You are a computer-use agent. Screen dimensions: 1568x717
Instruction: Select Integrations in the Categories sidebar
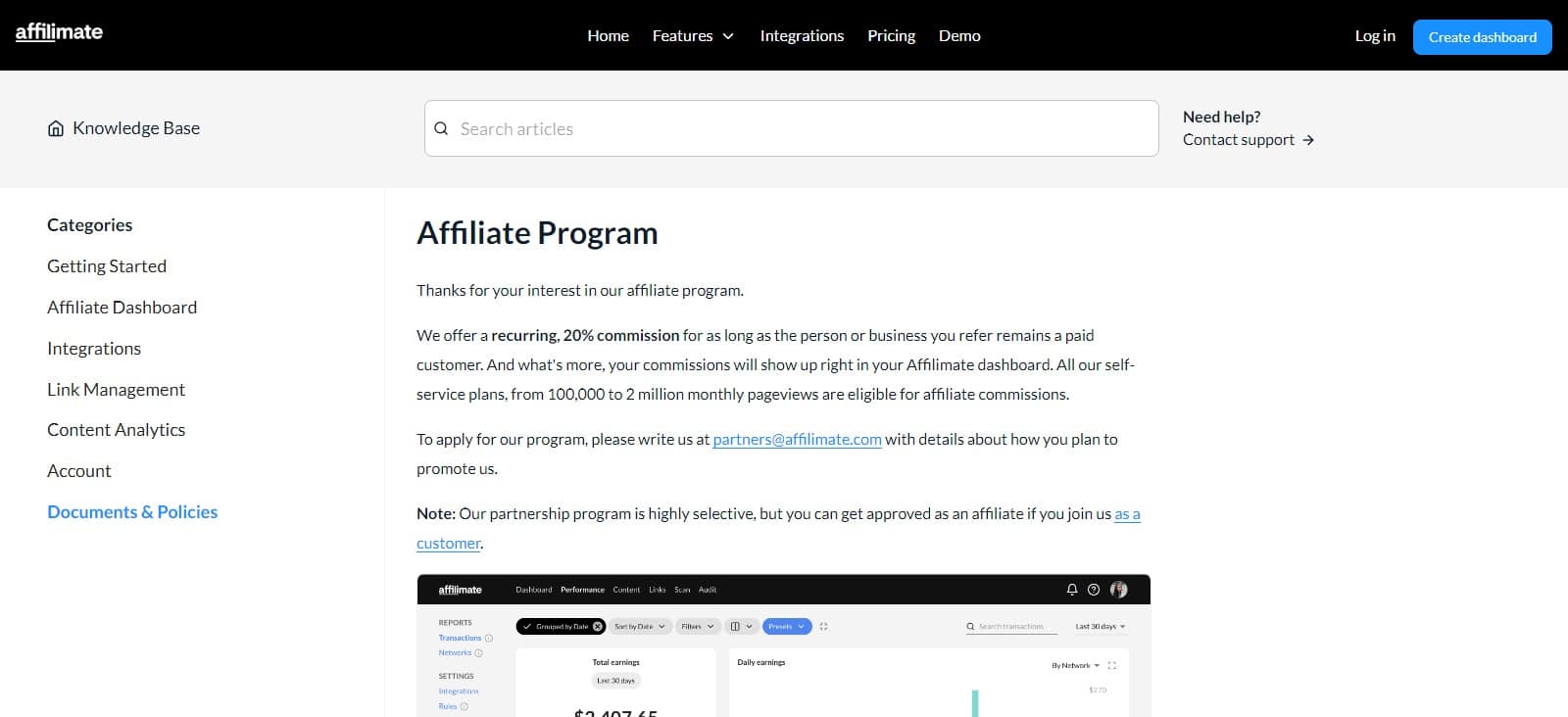94,349
